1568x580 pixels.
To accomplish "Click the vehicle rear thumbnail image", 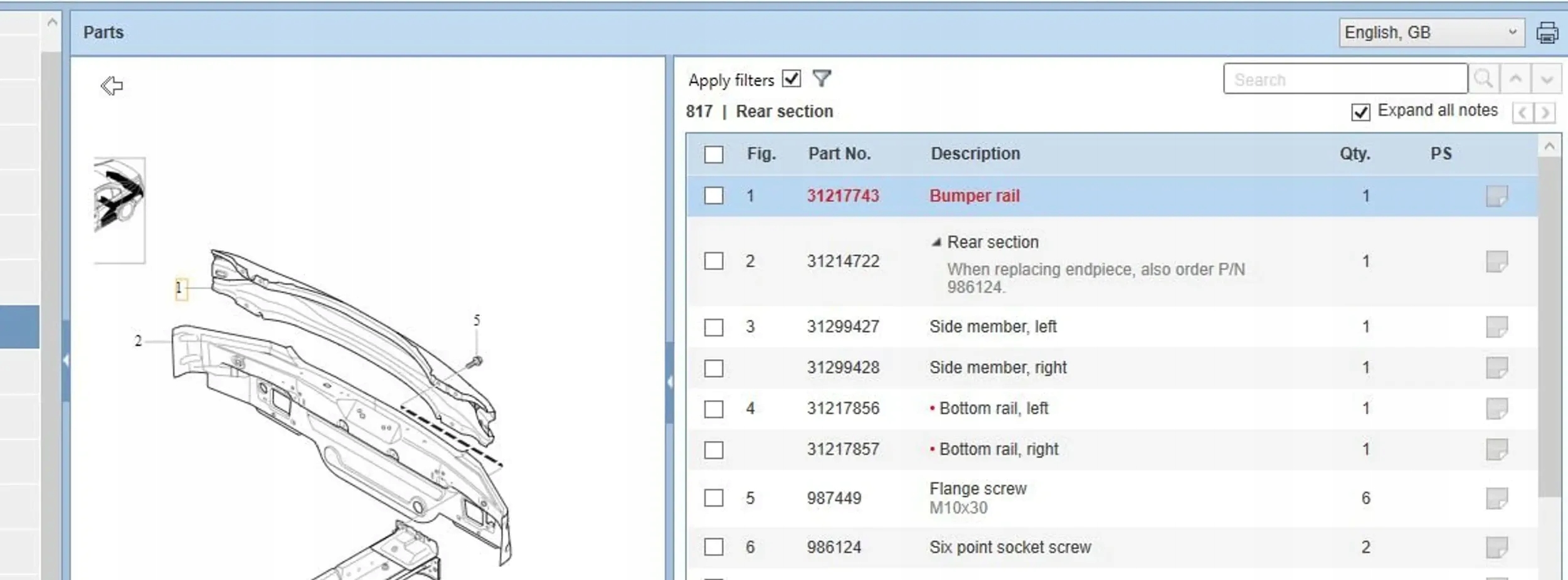I will tap(119, 210).
